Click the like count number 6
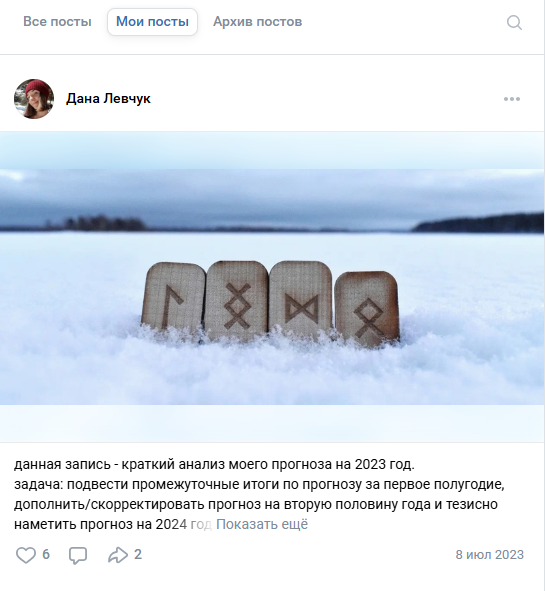The image size is (545, 591). [x=46, y=554]
